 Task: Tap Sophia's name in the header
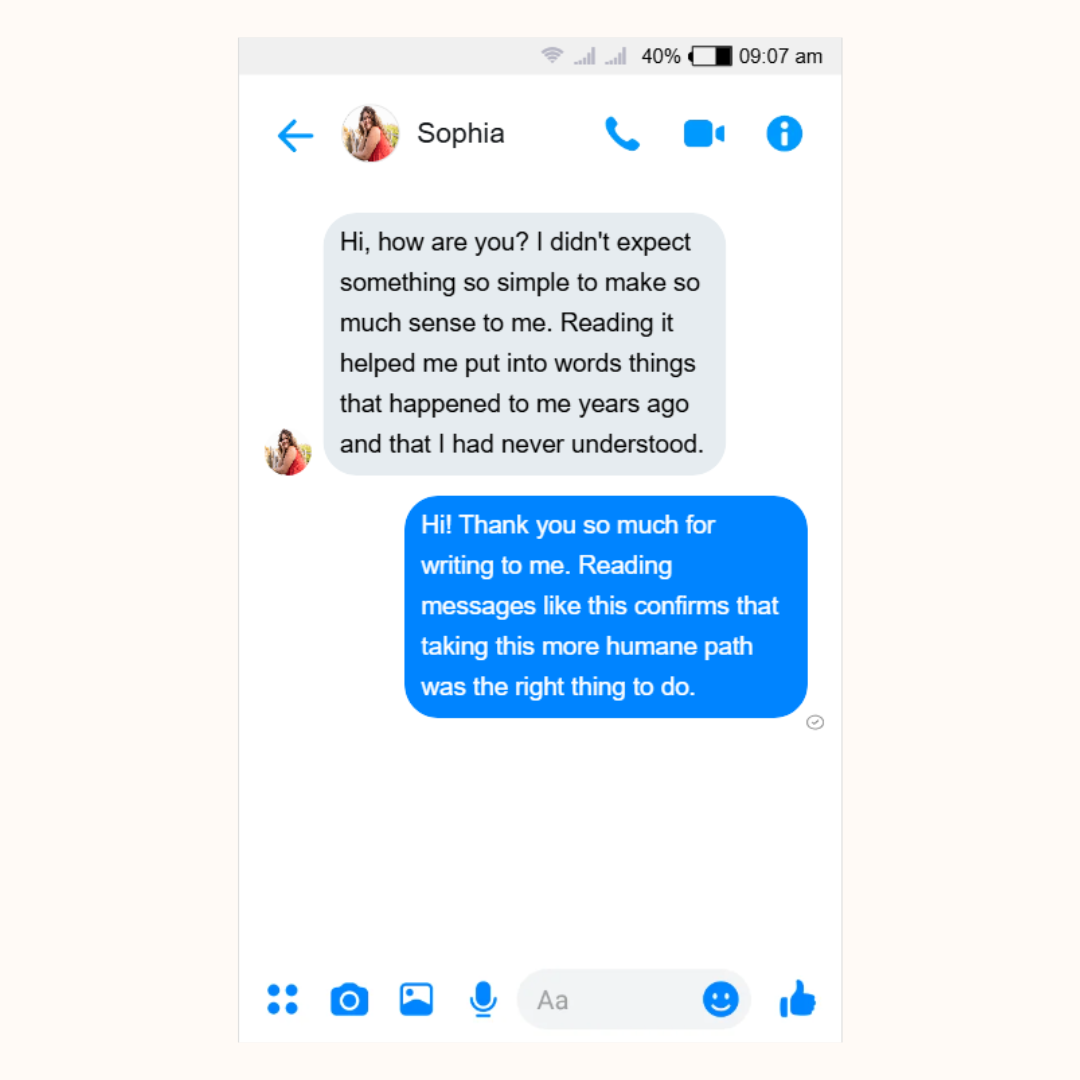tap(461, 134)
